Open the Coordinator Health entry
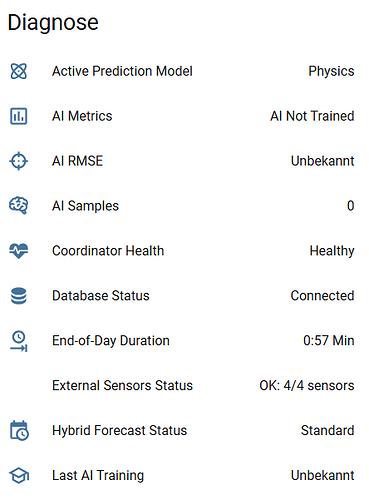369x500 pixels. [184, 251]
